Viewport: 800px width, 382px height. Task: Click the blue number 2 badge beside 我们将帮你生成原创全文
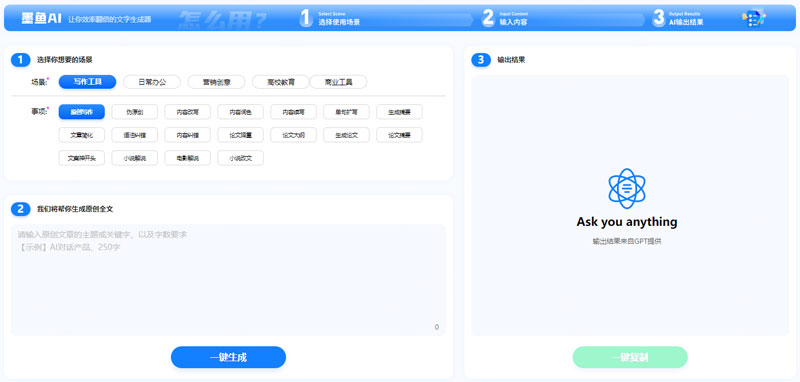click(x=20, y=209)
